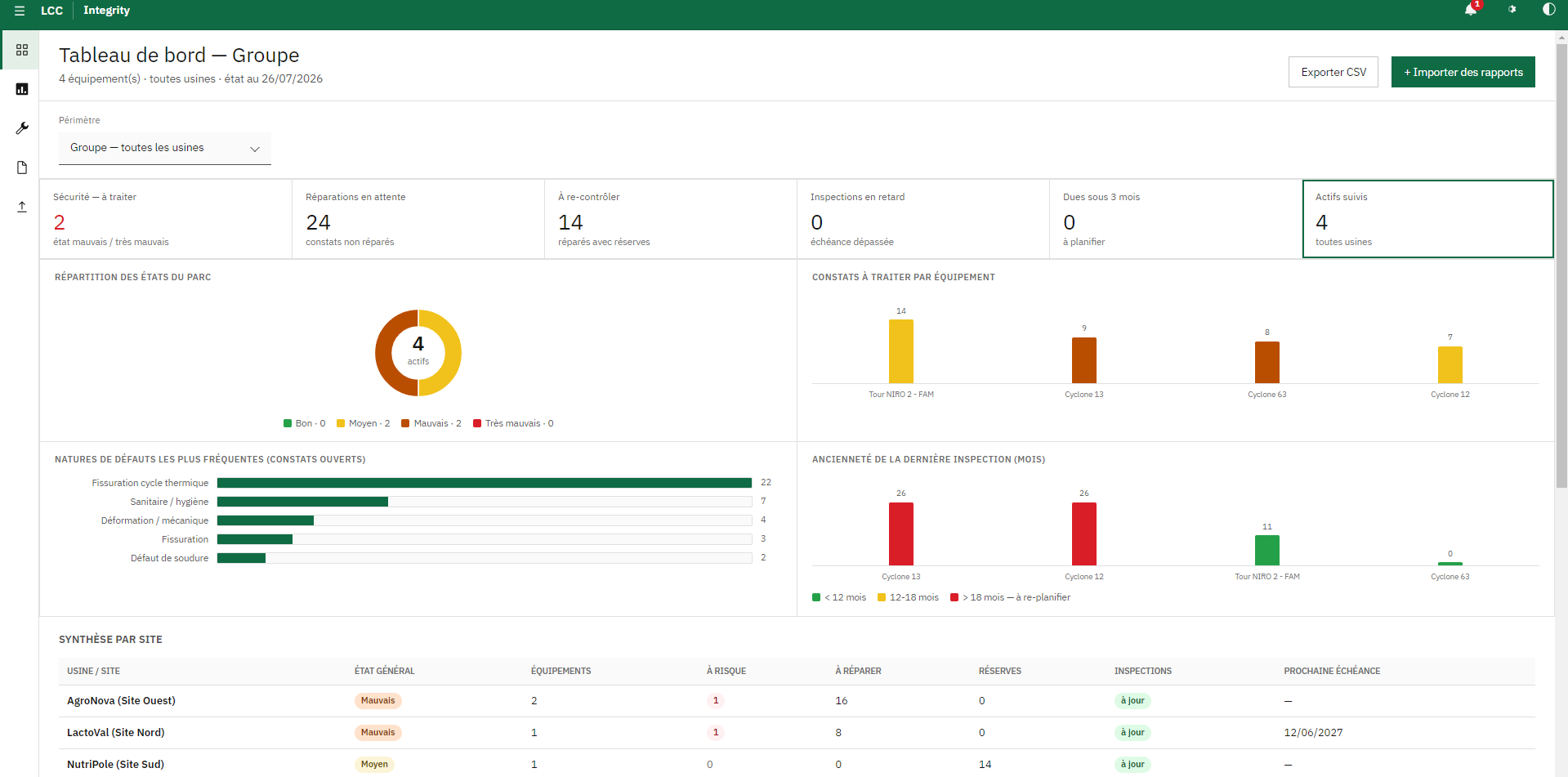Select the 'Sécurité — à traiter' KPI tile
This screenshot has width=1568, height=777.
[166, 219]
